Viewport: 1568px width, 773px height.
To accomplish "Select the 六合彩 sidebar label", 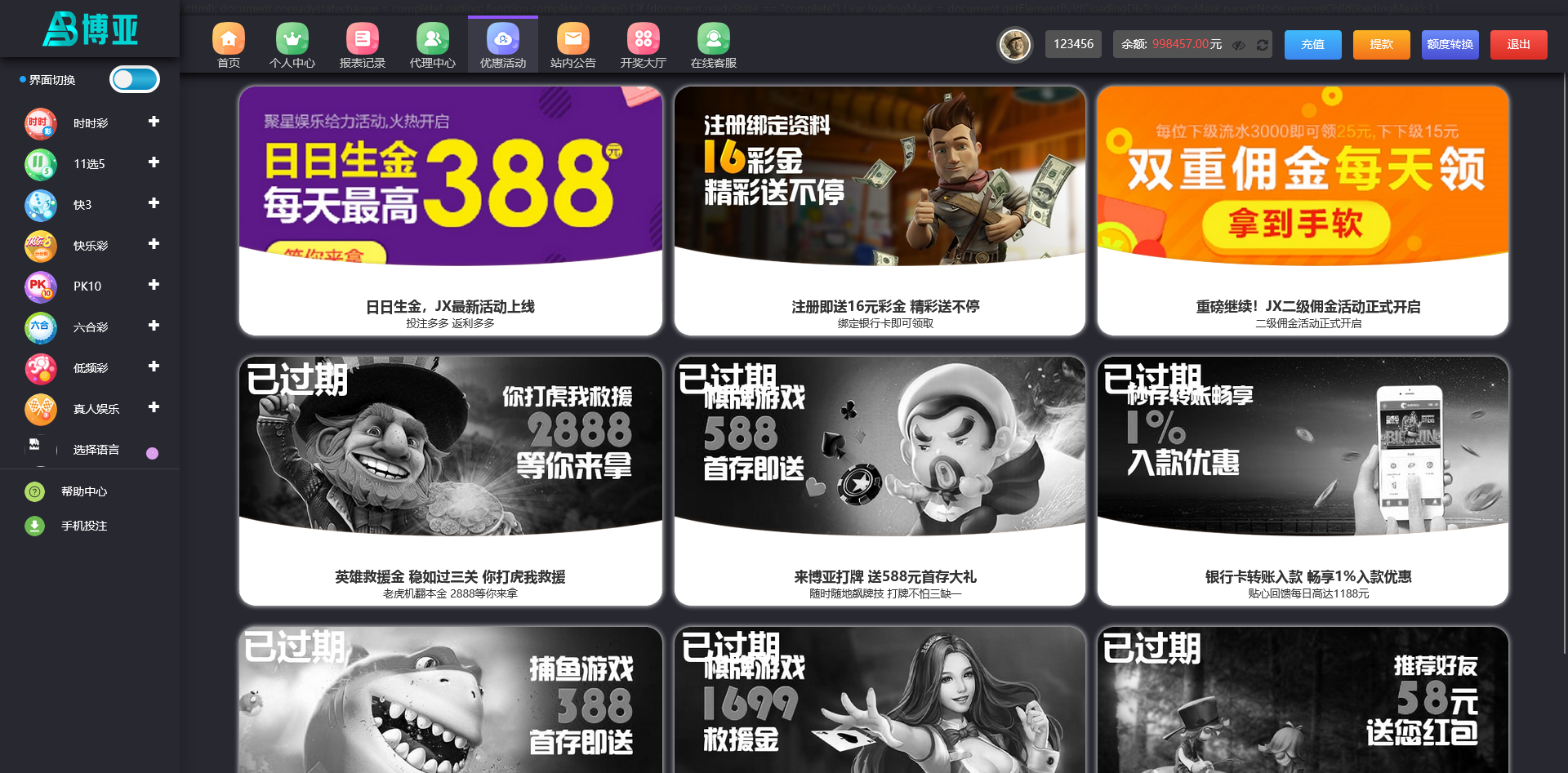I will [91, 327].
